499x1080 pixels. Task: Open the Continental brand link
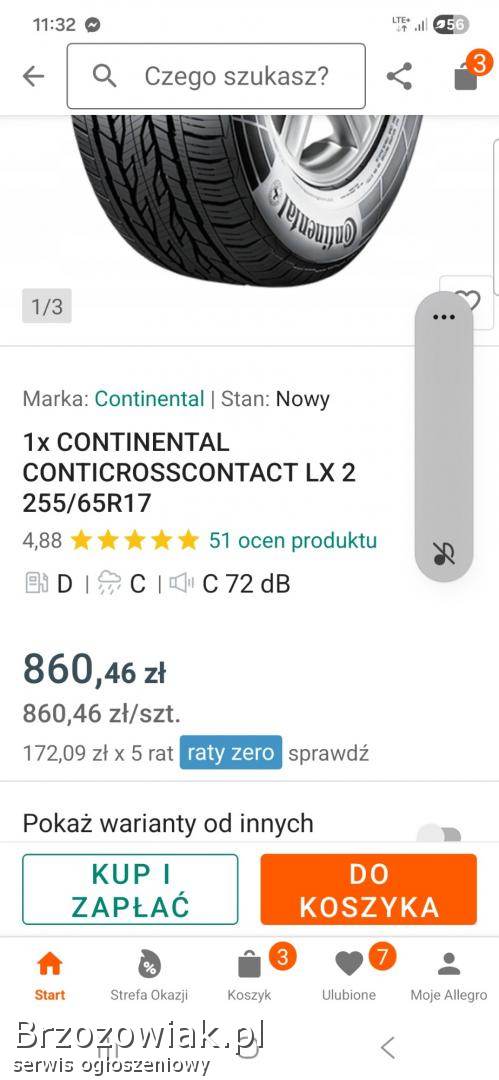tap(150, 399)
